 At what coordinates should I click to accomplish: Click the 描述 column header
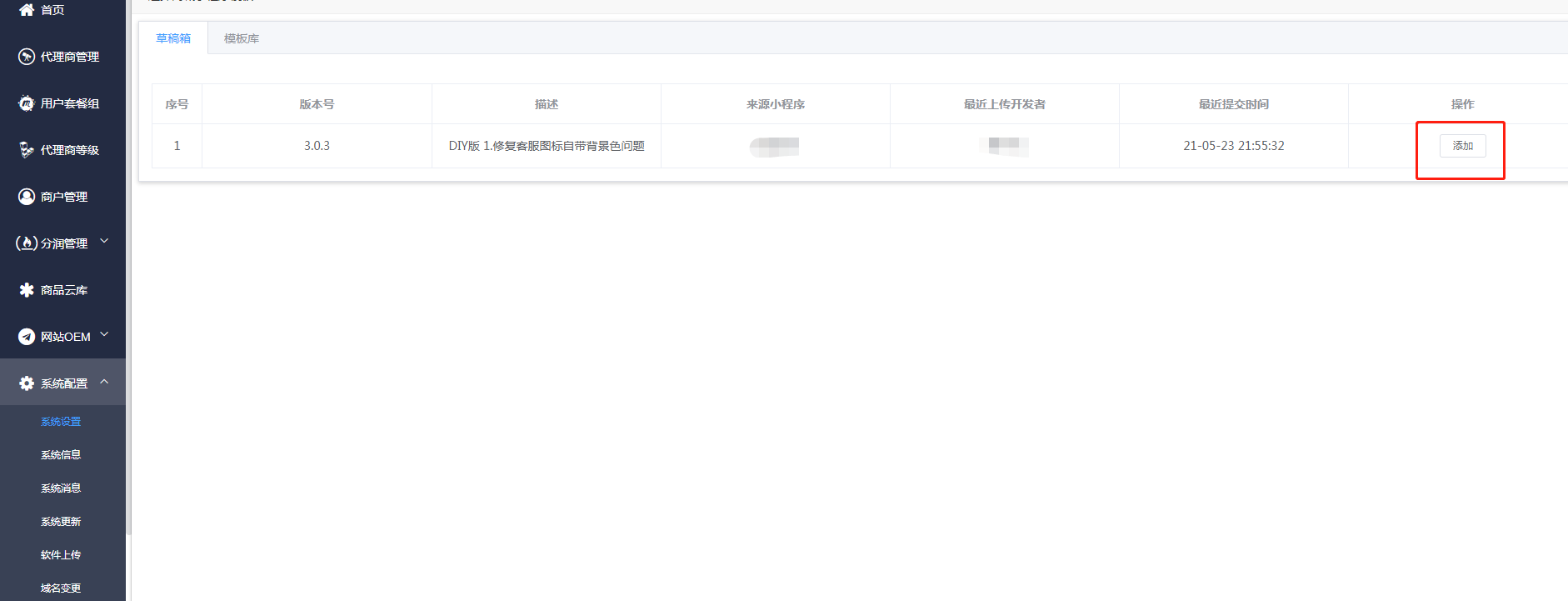[547, 104]
